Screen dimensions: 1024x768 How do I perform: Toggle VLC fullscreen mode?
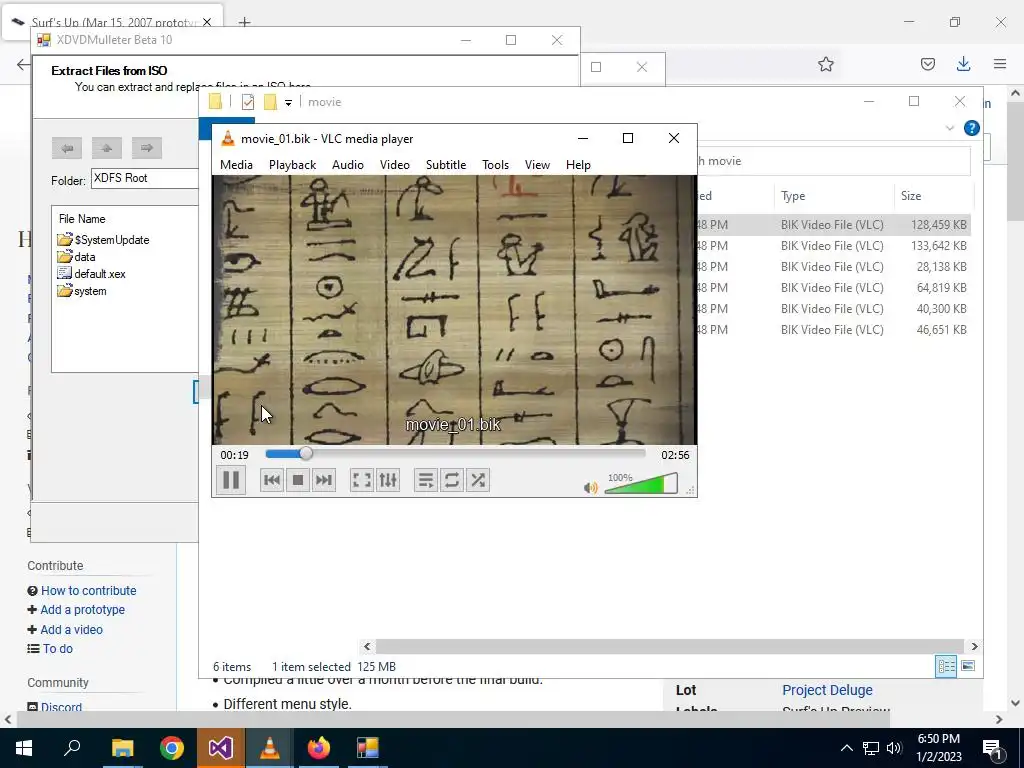tap(361, 480)
